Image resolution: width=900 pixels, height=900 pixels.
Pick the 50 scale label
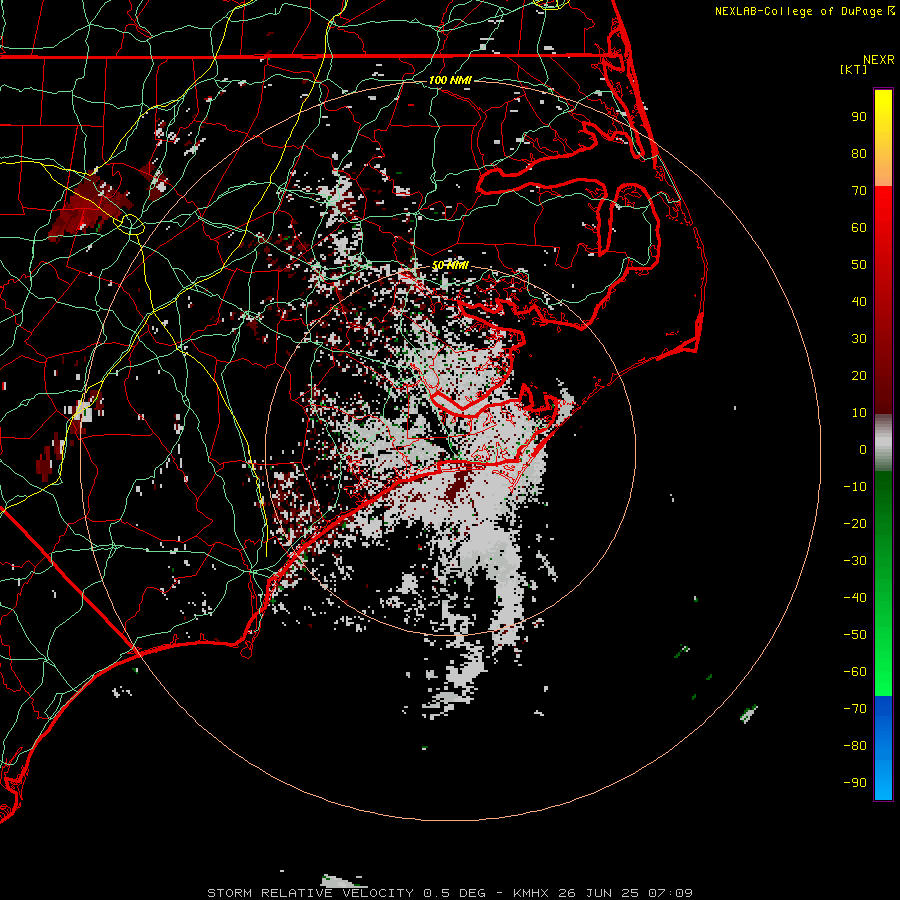859,265
